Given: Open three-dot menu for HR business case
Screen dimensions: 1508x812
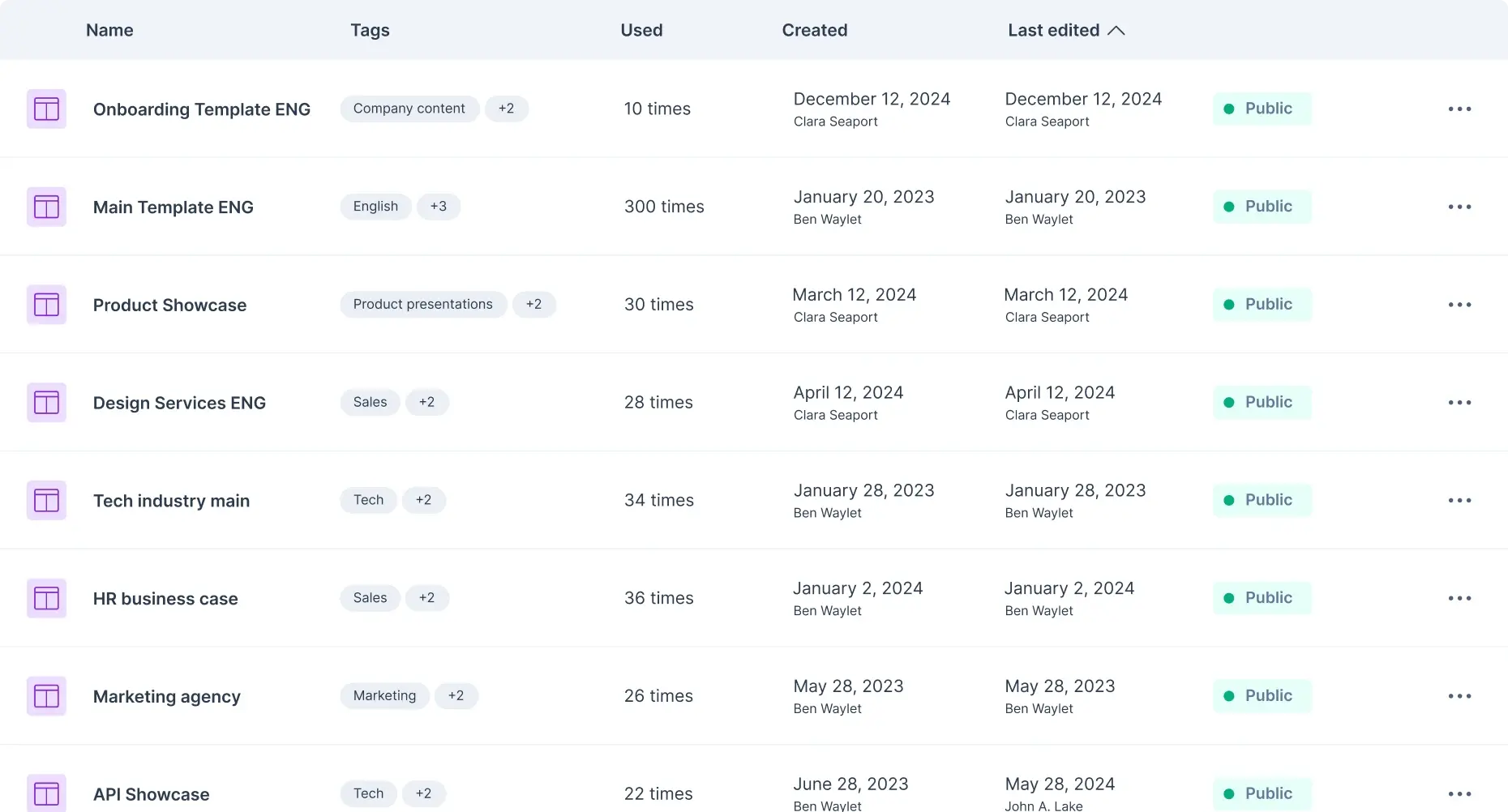Looking at the screenshot, I should point(1459,598).
